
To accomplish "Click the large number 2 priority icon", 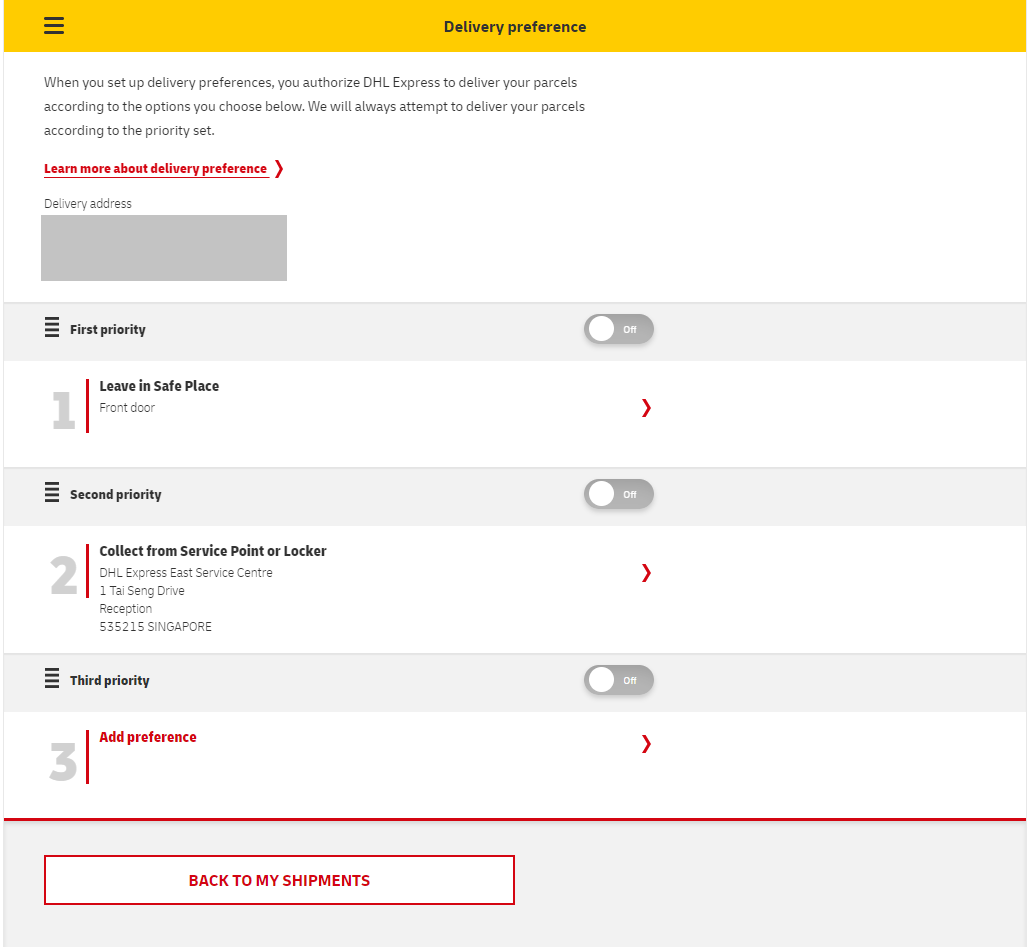I will (63, 576).
